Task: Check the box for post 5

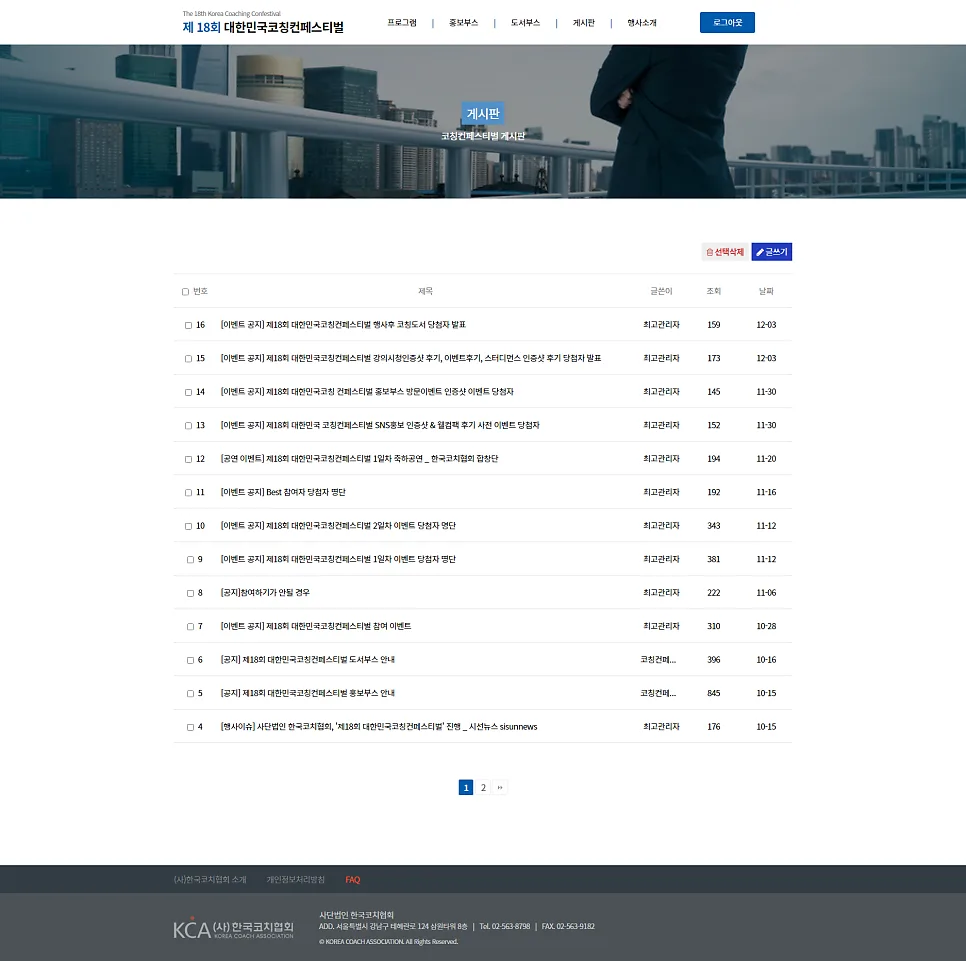Action: pos(190,694)
